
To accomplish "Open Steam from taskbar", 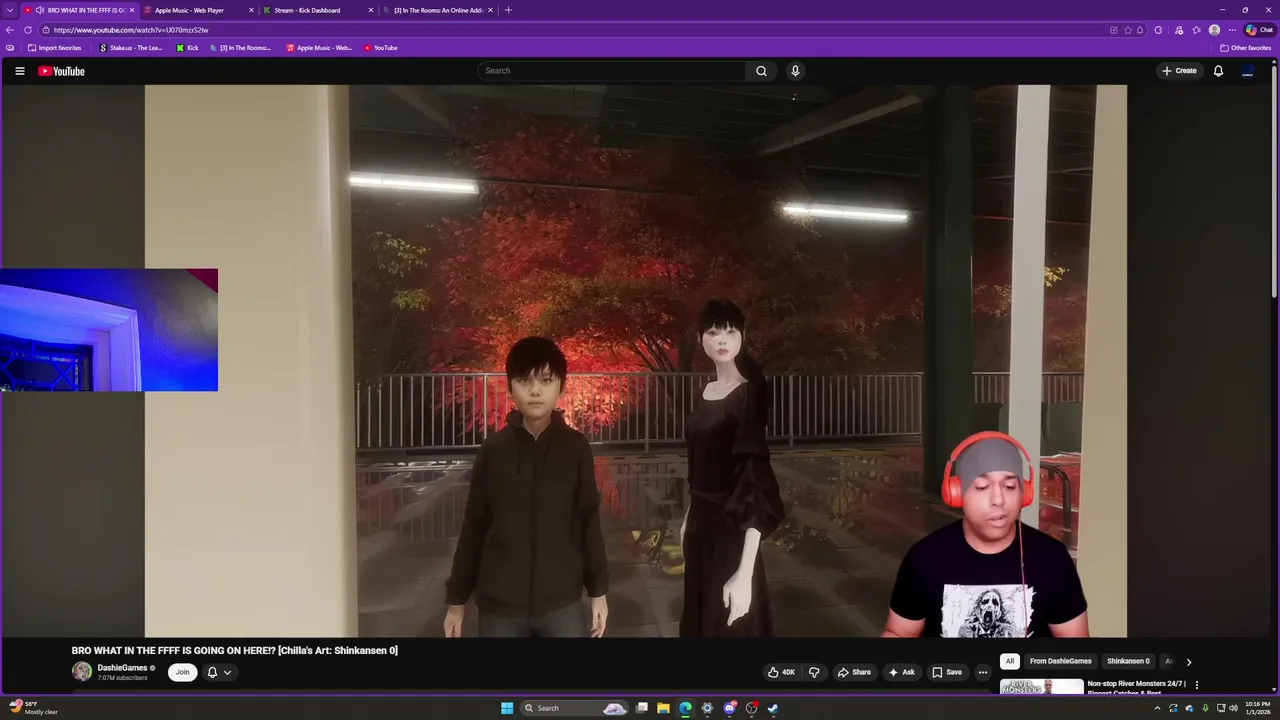I will point(773,708).
